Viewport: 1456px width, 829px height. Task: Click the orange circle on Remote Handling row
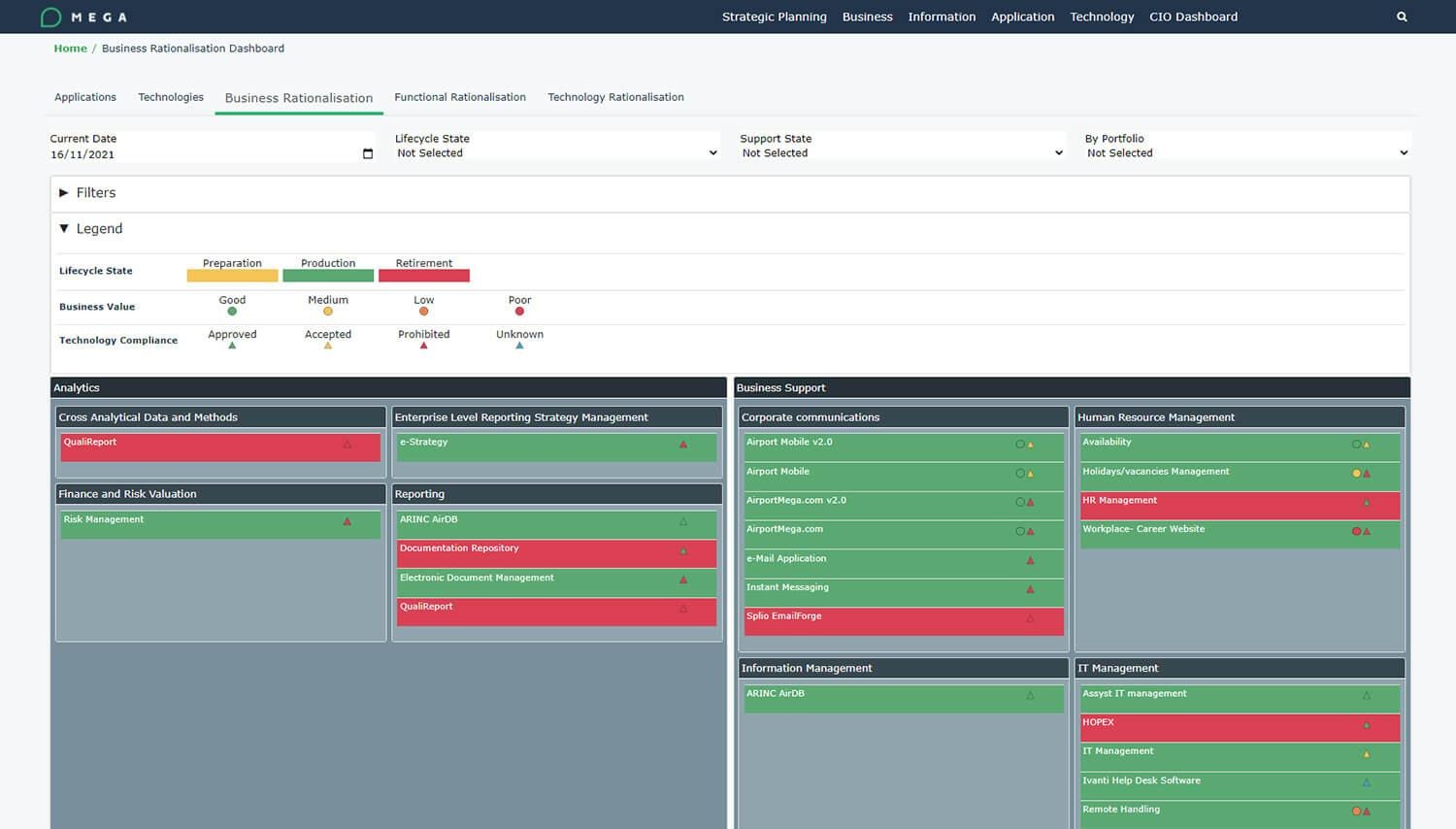(x=1356, y=812)
